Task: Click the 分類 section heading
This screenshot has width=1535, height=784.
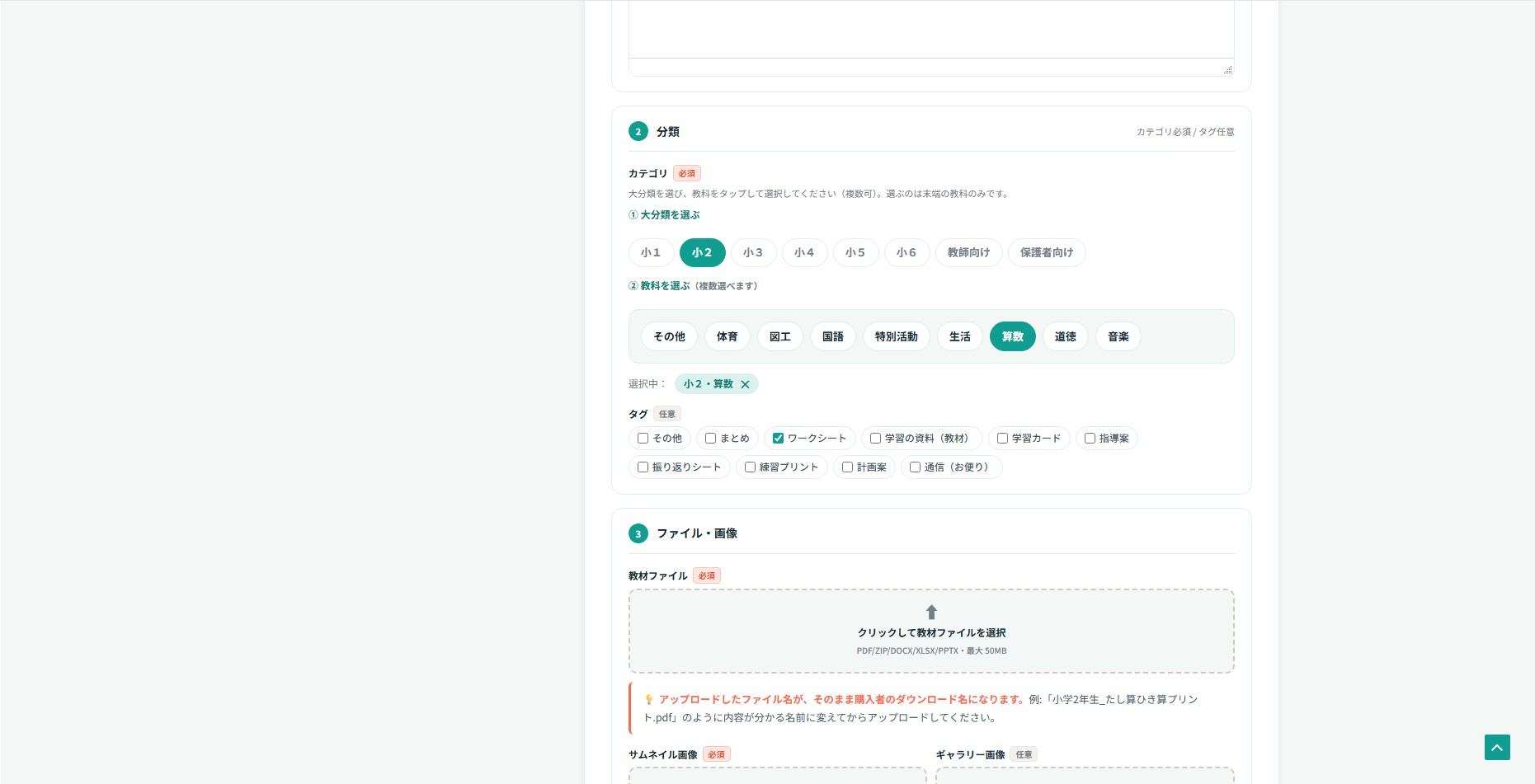Action: (x=668, y=132)
